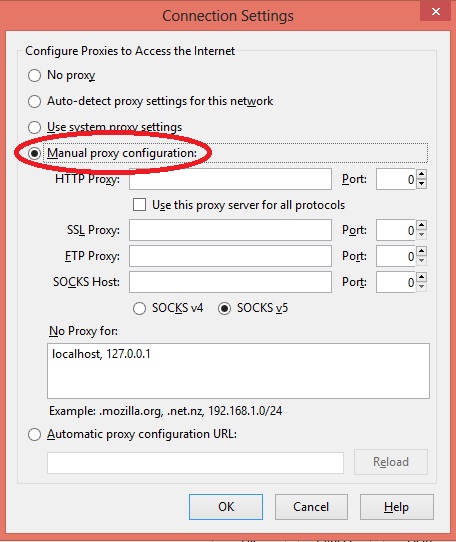Select the No proxy radio option
456x542 pixels.
34,75
